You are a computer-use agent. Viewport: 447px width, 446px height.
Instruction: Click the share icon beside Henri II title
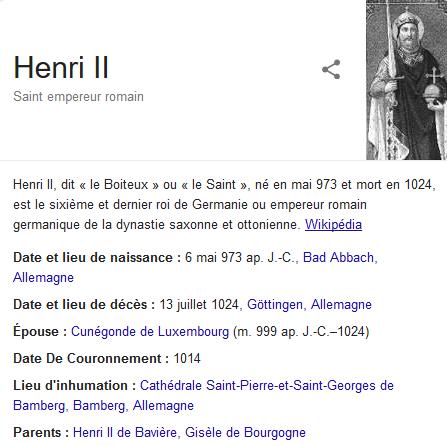click(331, 69)
